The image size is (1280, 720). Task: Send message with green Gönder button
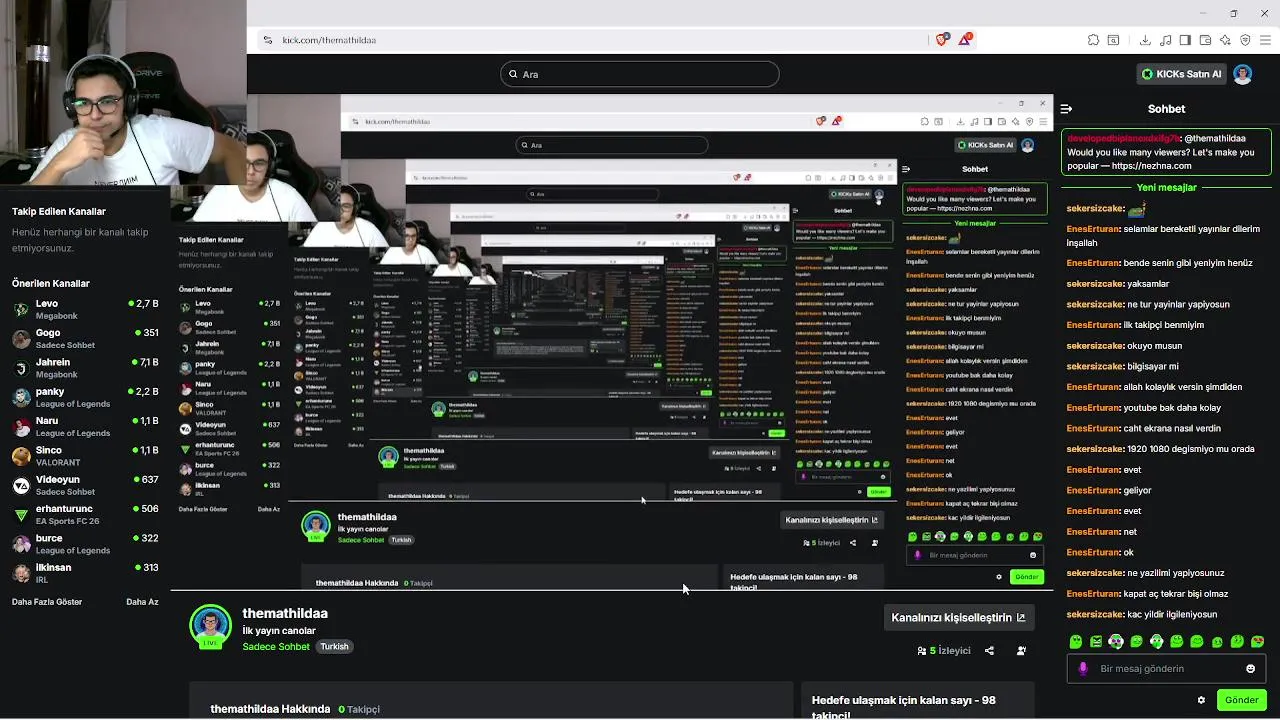pos(1242,700)
